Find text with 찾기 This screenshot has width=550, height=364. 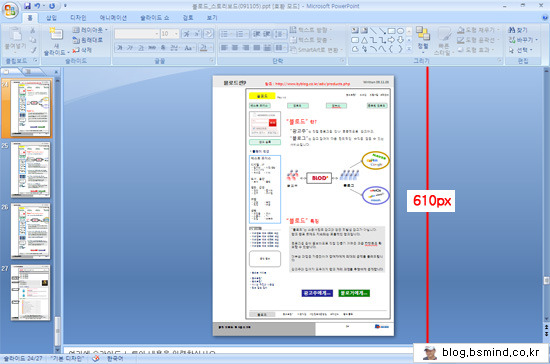[518, 30]
